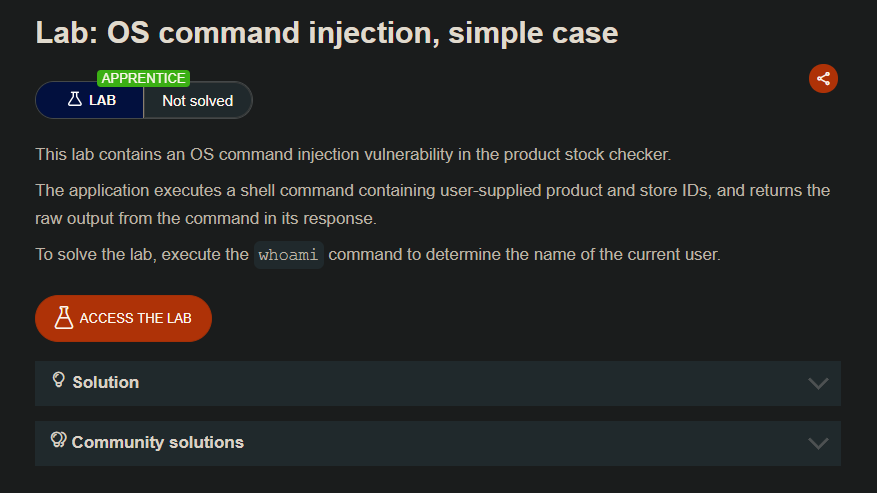Click the lightbulb icon beside Solution
Screen dimensions: 877x493
59,380
